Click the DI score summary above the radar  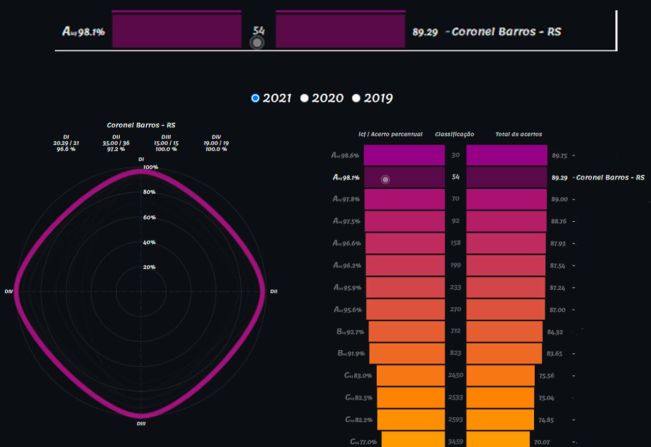pyautogui.click(x=66, y=143)
